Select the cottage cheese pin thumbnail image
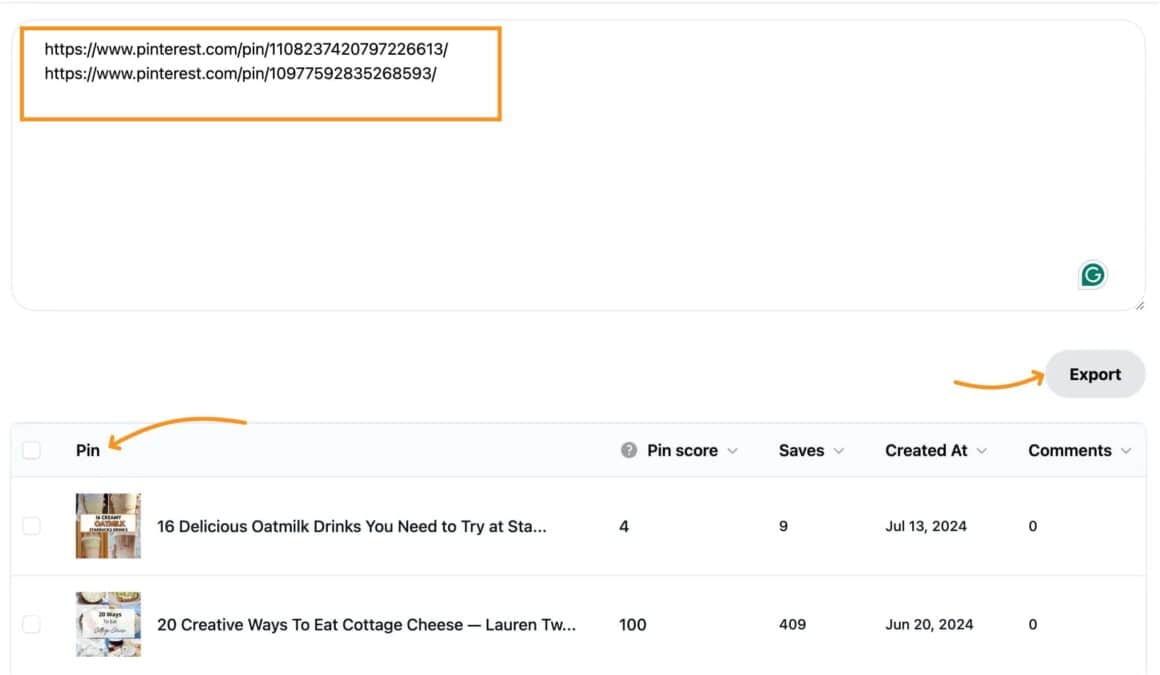Screen dimensions: 1160x675 tap(108, 624)
